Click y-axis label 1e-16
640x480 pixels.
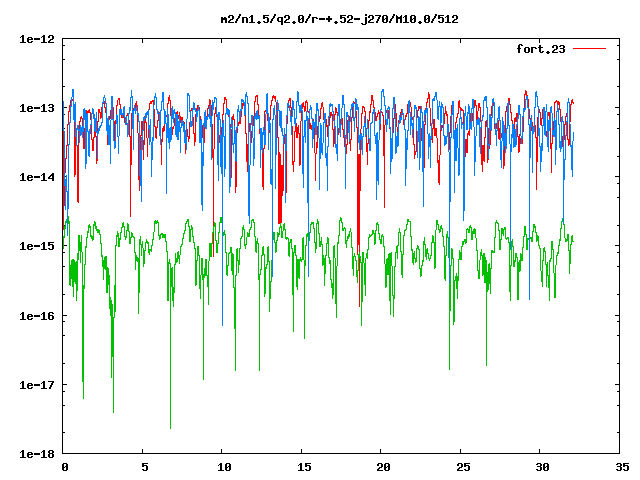pos(37,316)
